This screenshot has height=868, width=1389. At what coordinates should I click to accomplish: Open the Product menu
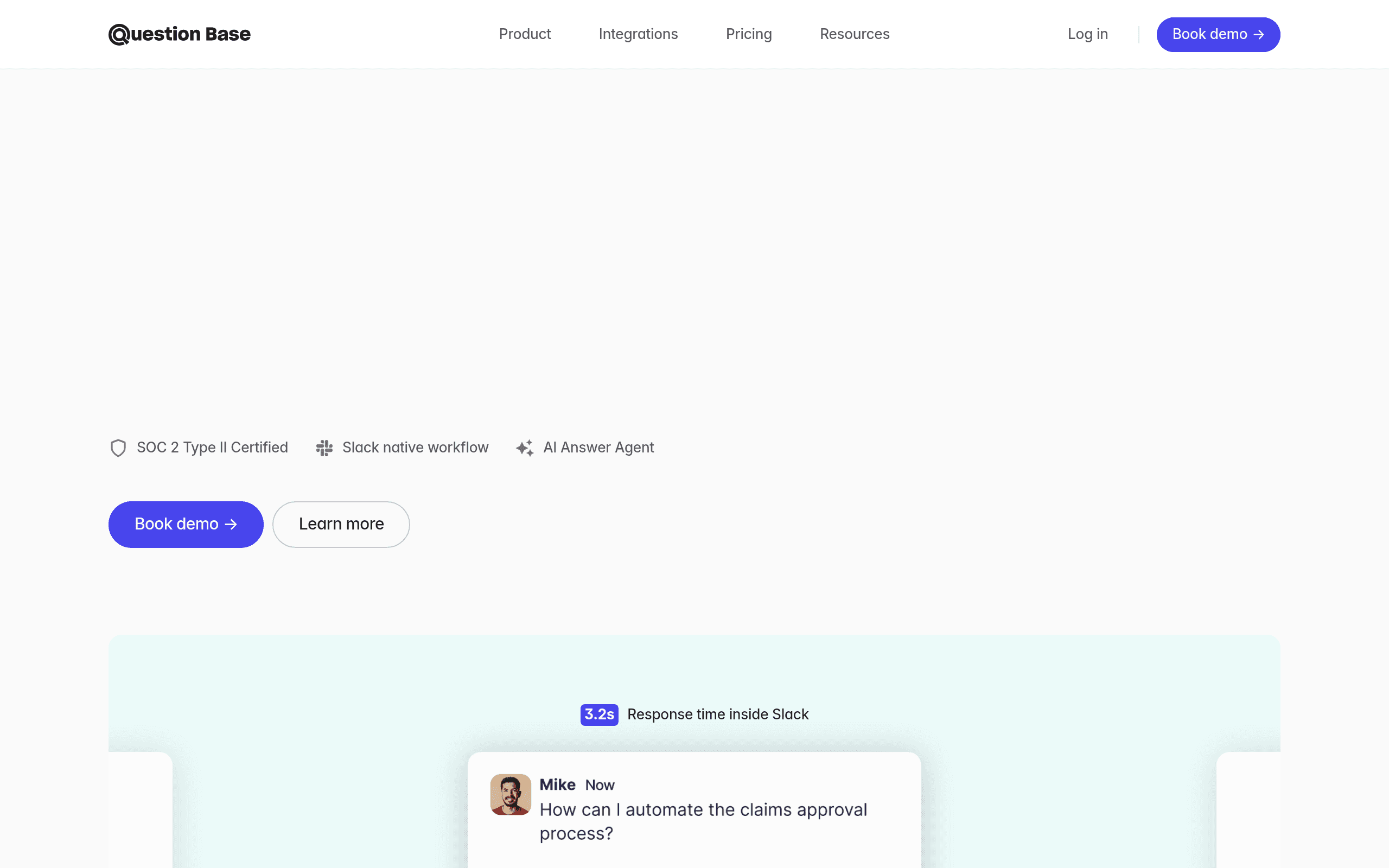pyautogui.click(x=525, y=34)
